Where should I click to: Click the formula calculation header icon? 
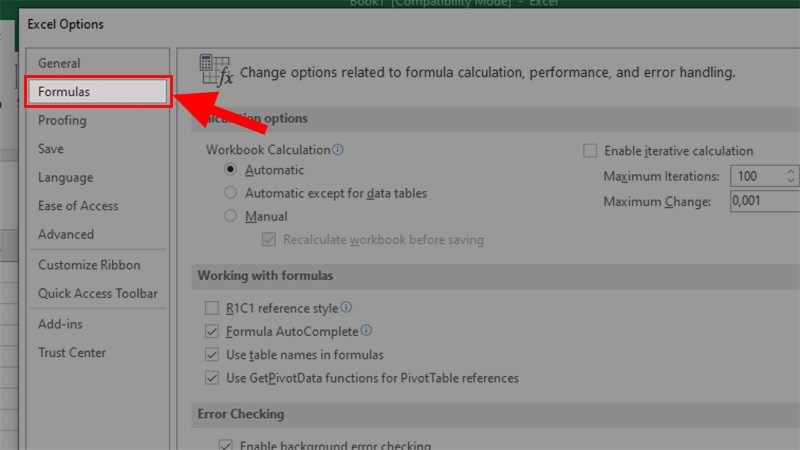click(215, 70)
